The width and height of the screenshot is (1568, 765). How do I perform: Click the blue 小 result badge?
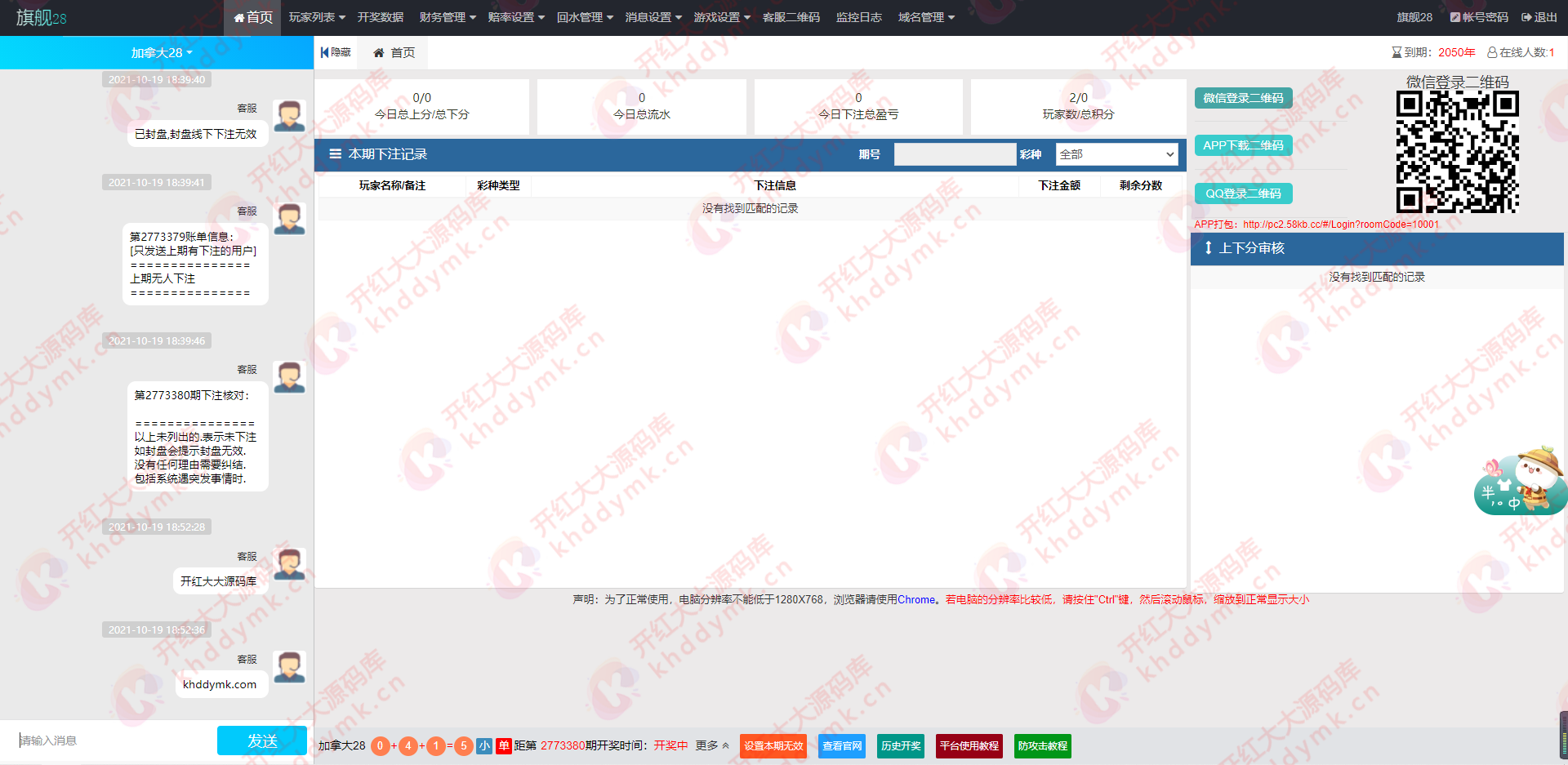tap(484, 745)
